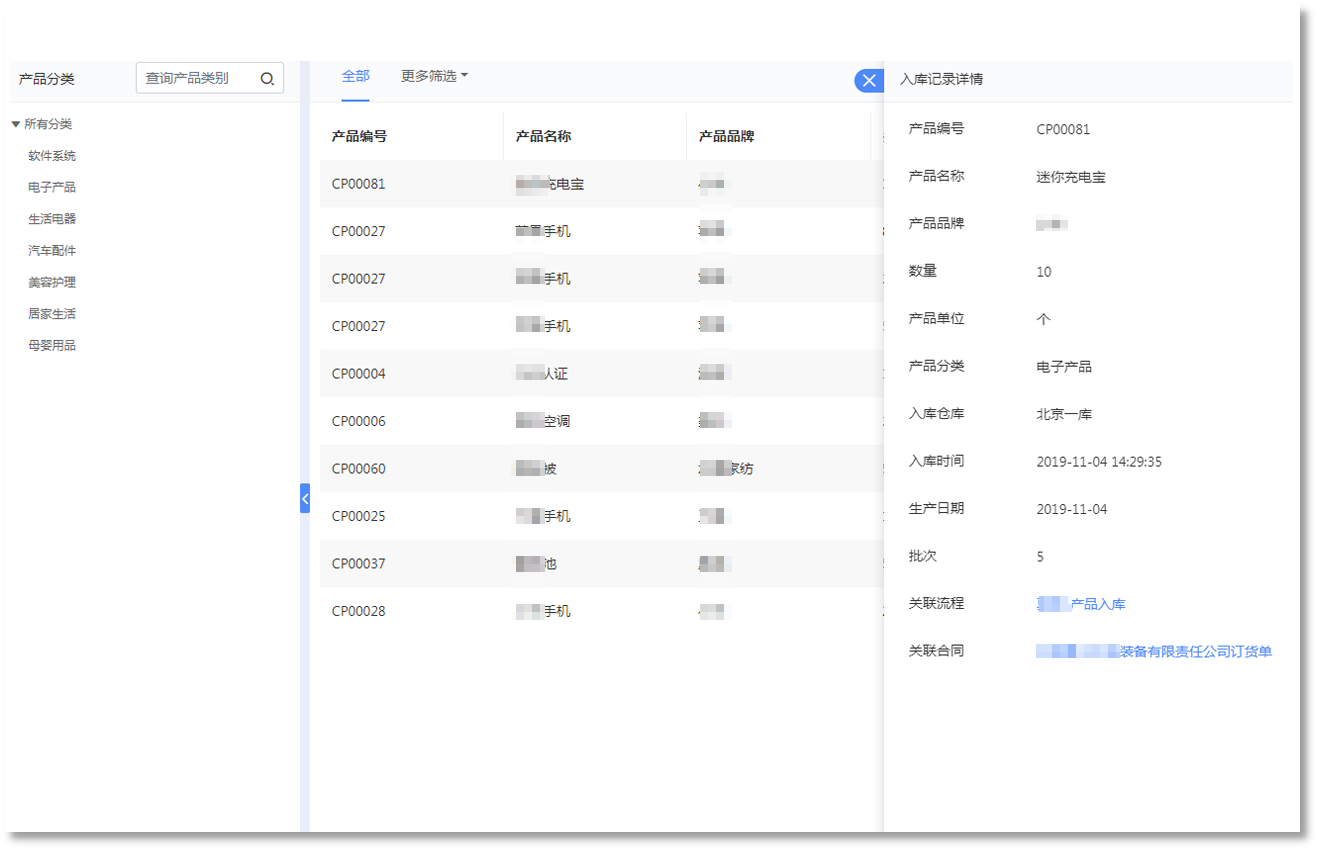Select the CP00025 table row

[x=602, y=516]
